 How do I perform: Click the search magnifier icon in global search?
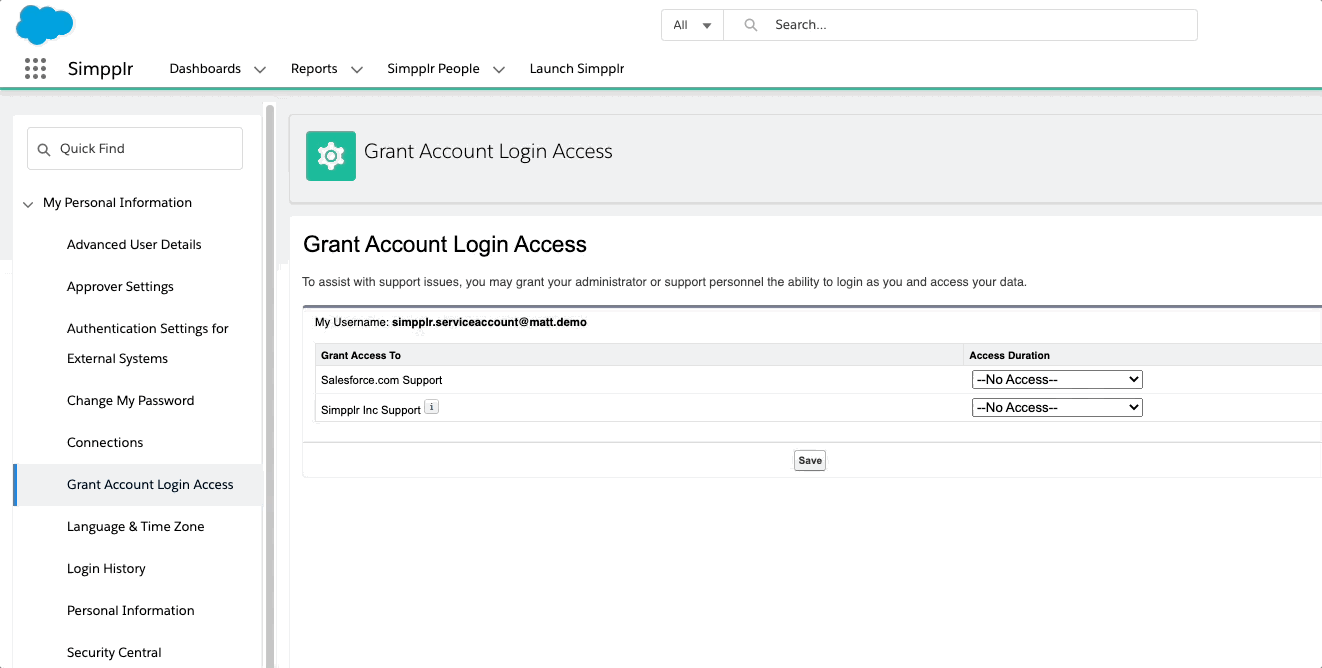tap(751, 25)
